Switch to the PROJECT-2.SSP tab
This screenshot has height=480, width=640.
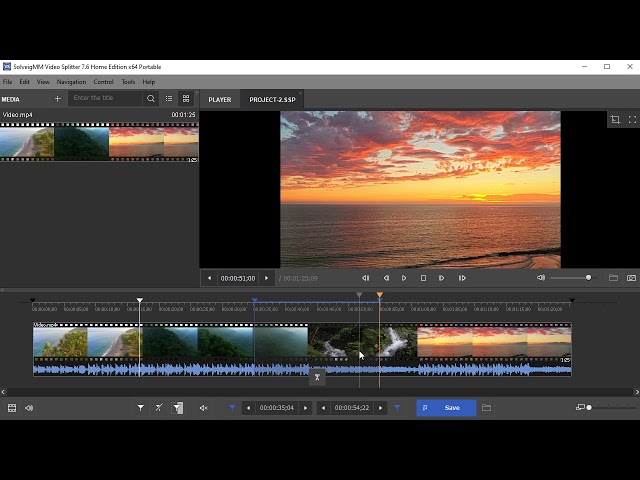[x=272, y=100]
